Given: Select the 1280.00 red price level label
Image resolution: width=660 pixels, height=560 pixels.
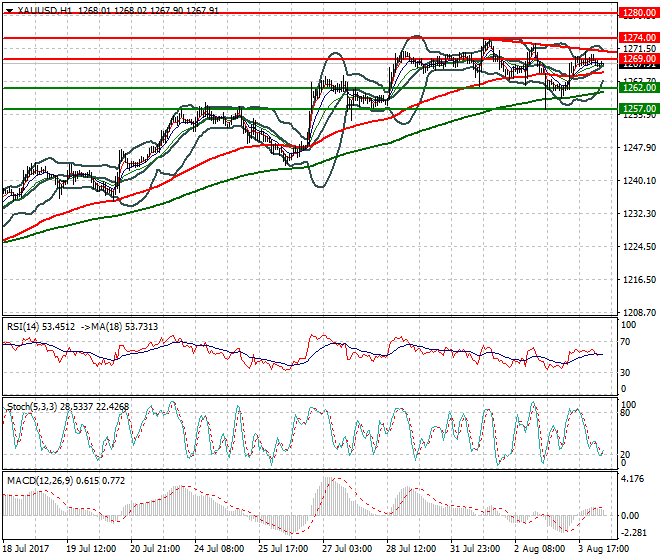Looking at the screenshot, I should click(639, 13).
